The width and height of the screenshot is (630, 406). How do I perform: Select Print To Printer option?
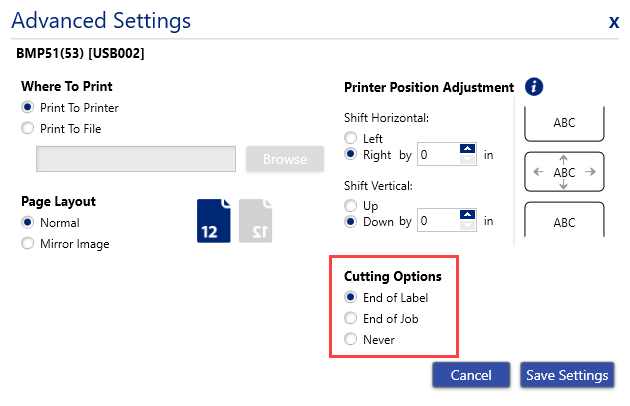coord(27,108)
